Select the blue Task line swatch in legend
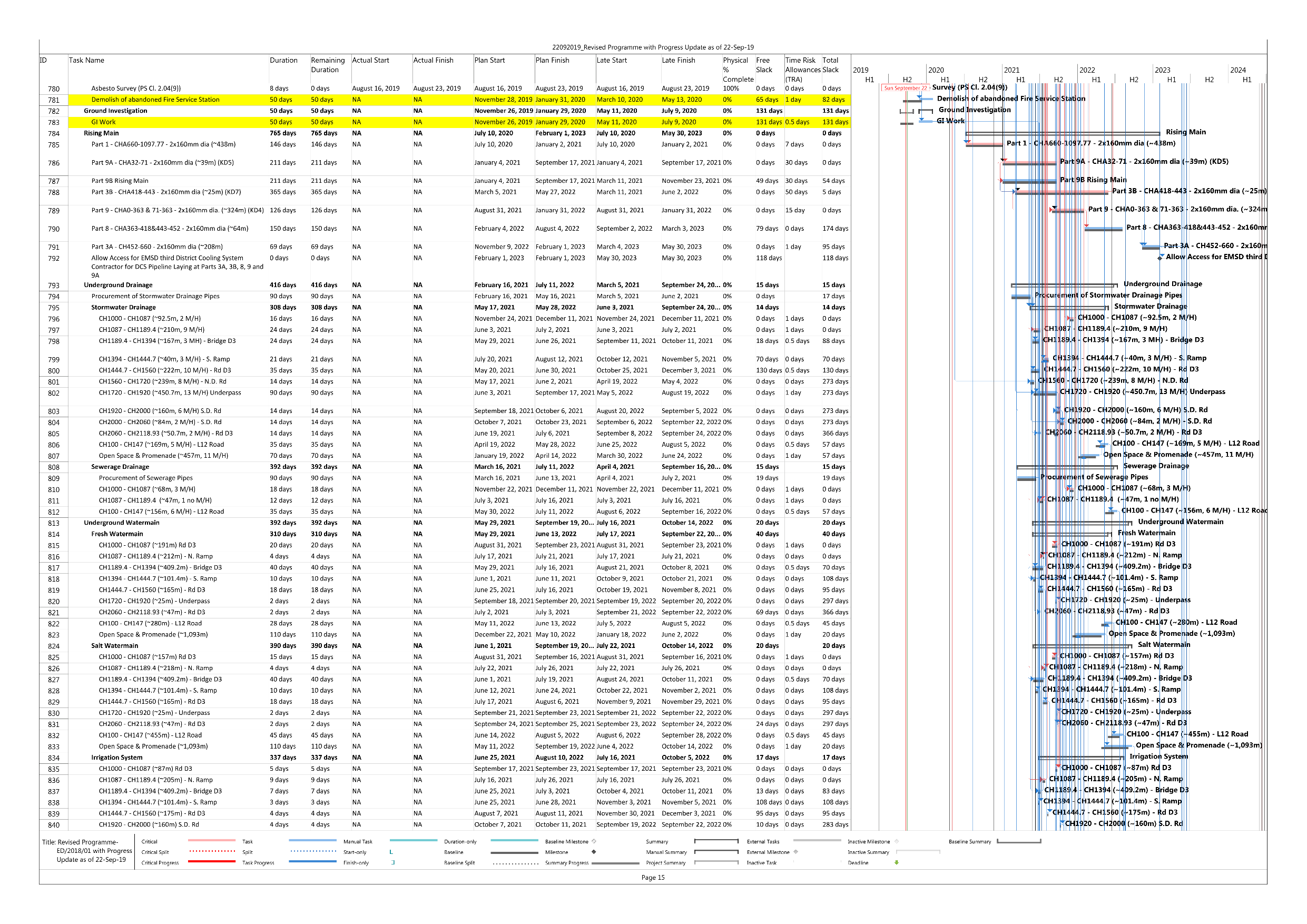This screenshot has width=1307, height=924. click(312, 841)
